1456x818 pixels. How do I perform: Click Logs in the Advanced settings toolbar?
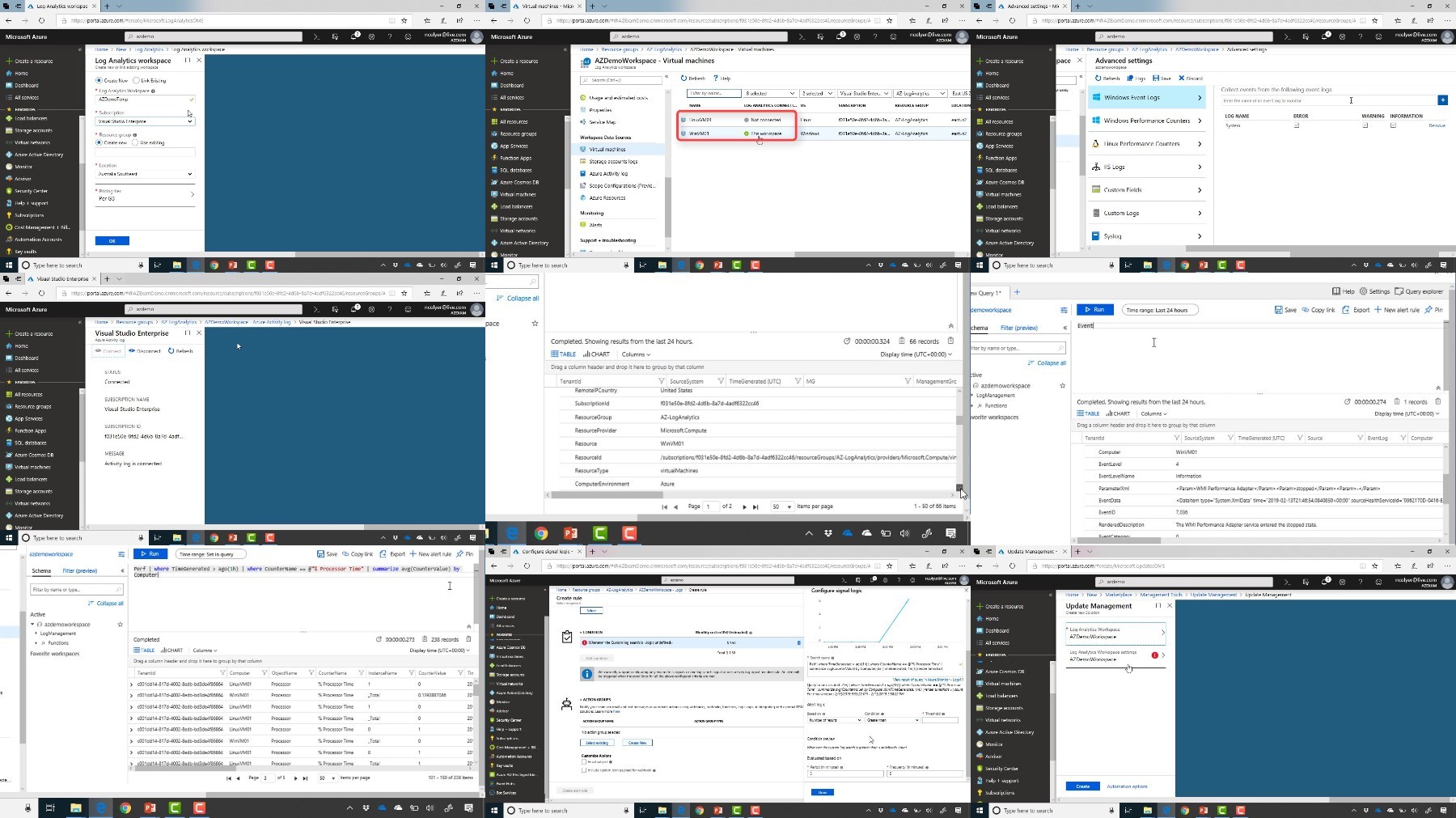coord(1136,78)
